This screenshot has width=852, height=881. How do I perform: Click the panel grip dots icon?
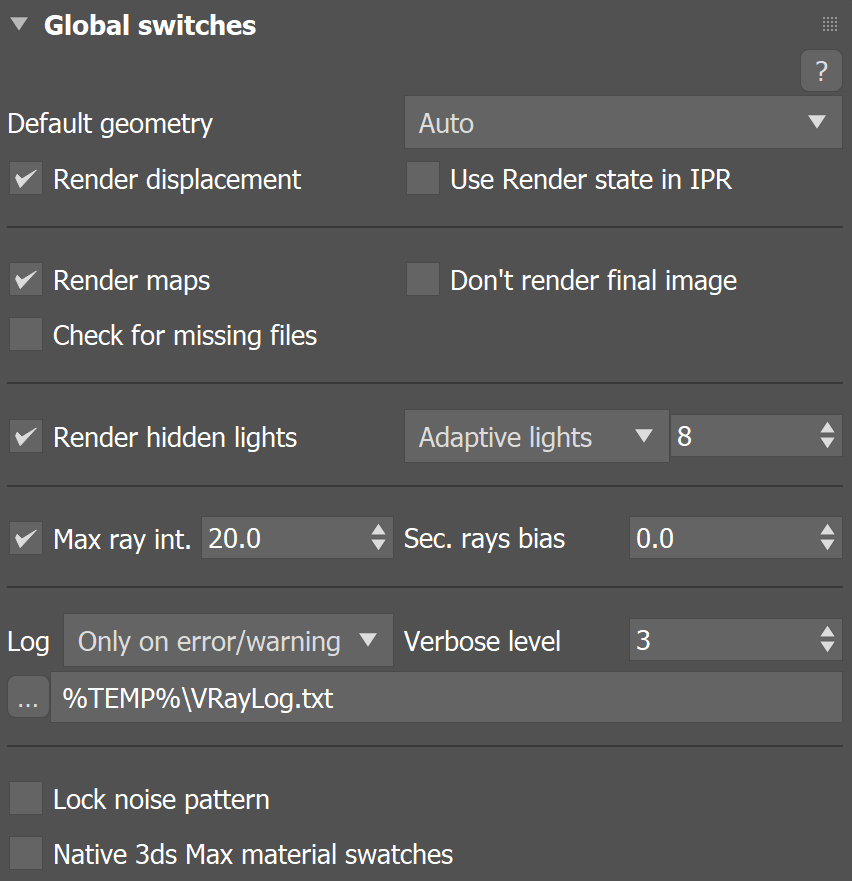(x=829, y=23)
